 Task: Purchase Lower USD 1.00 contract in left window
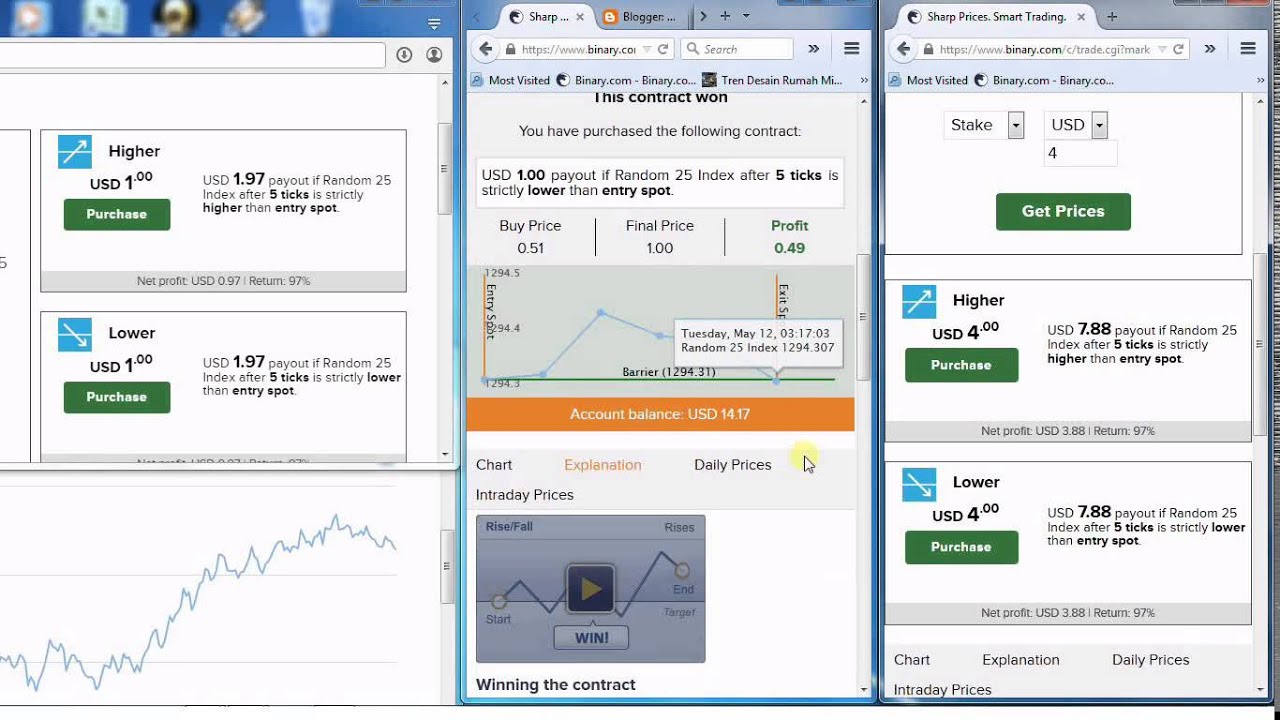[117, 397]
